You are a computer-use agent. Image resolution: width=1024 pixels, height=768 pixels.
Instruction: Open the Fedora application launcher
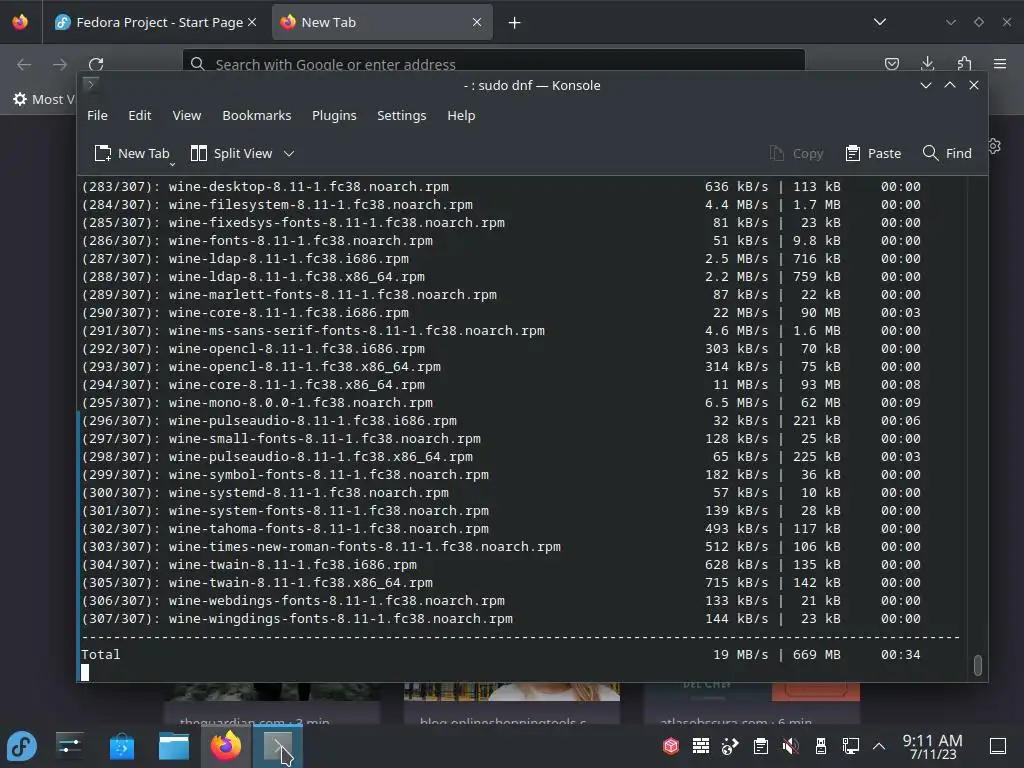coord(22,746)
